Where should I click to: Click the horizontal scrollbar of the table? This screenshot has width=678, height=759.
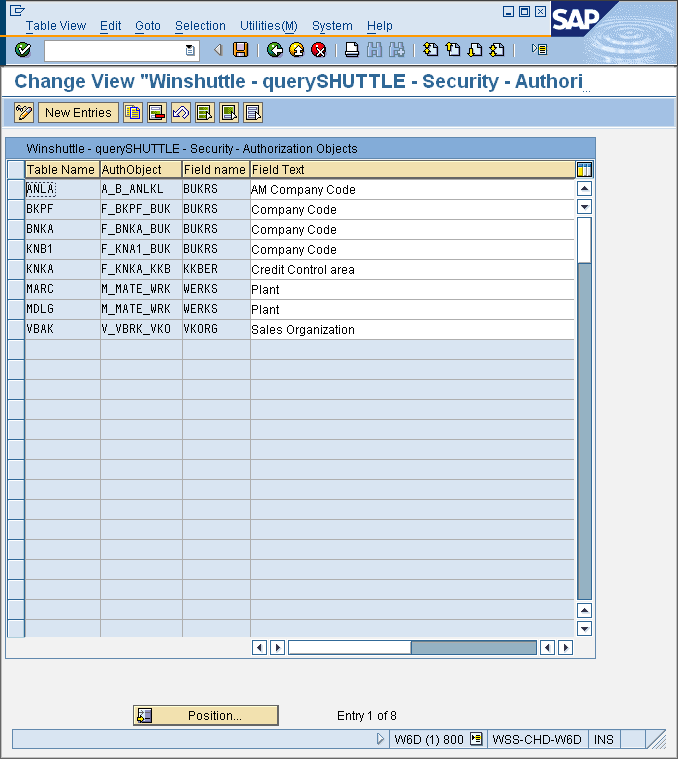click(x=413, y=647)
